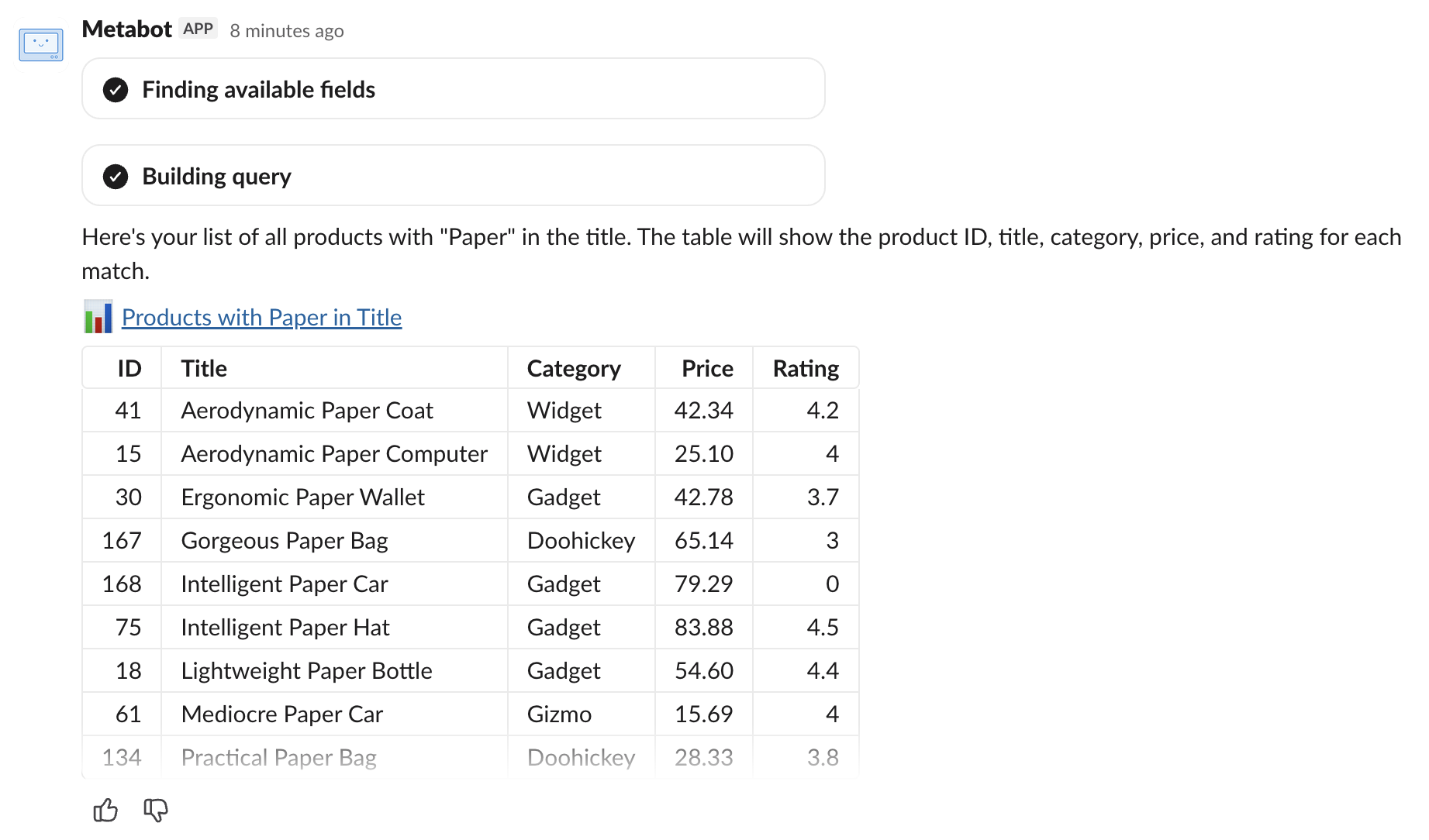Screen dimensions: 1429x840
Task: Click the Metabot avatar icon
Action: (x=41, y=44)
